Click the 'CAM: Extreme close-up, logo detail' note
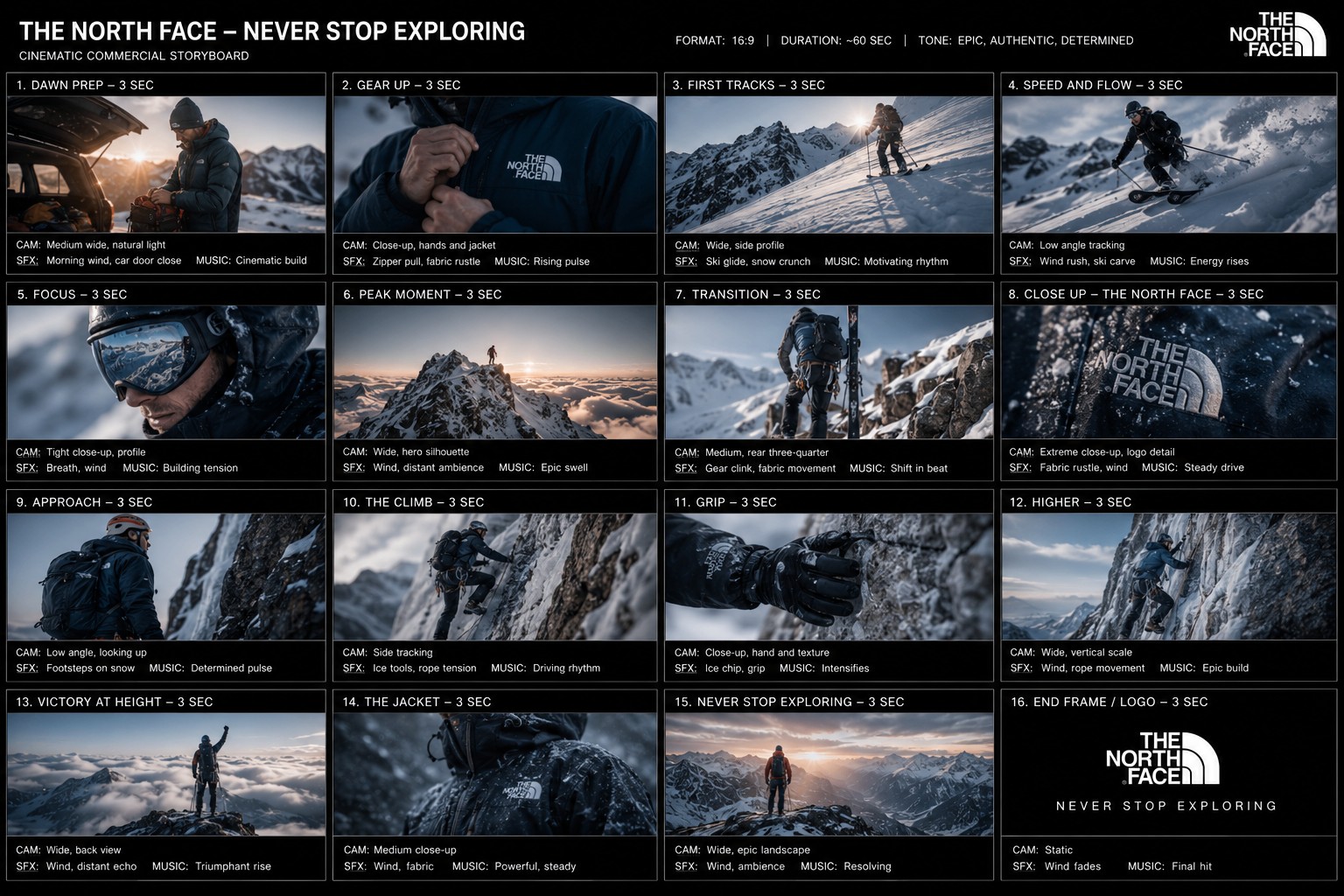 (1092, 451)
